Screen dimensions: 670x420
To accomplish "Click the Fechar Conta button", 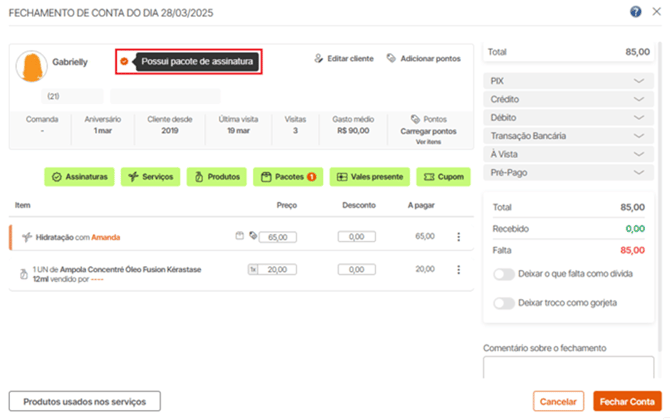I will 627,401.
